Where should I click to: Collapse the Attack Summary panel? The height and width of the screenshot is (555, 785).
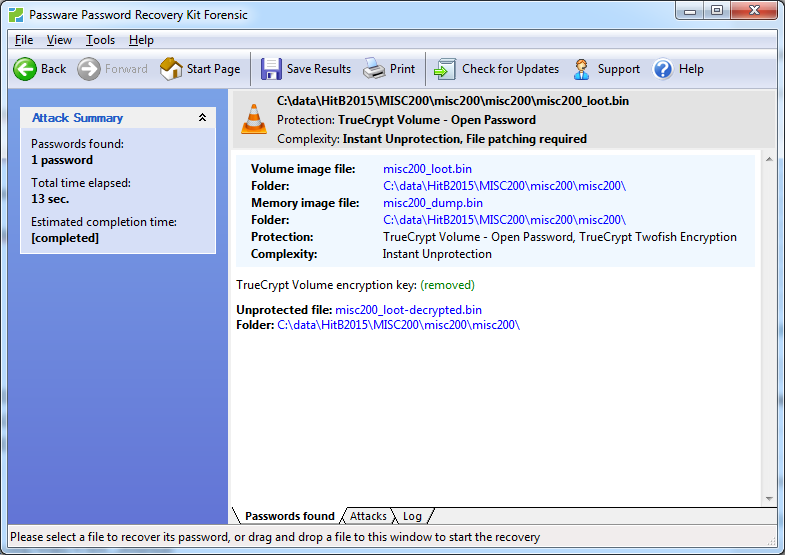[x=202, y=118]
